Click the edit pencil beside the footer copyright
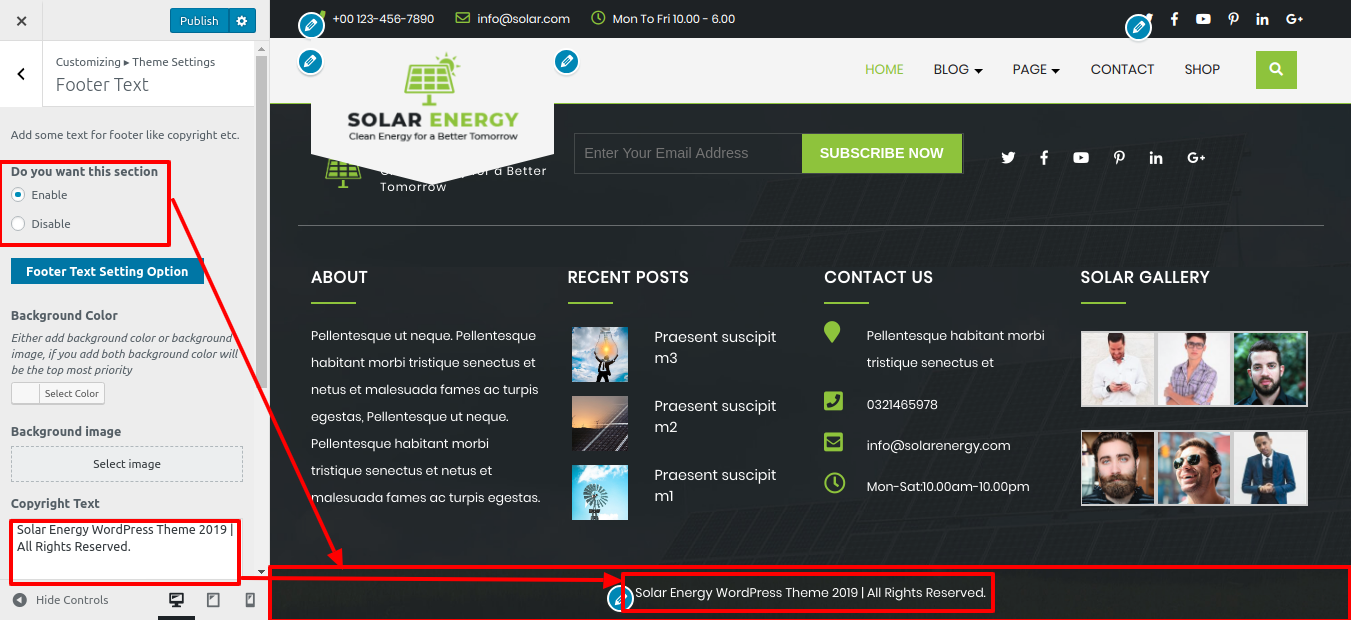The image size is (1351, 620). click(x=620, y=598)
